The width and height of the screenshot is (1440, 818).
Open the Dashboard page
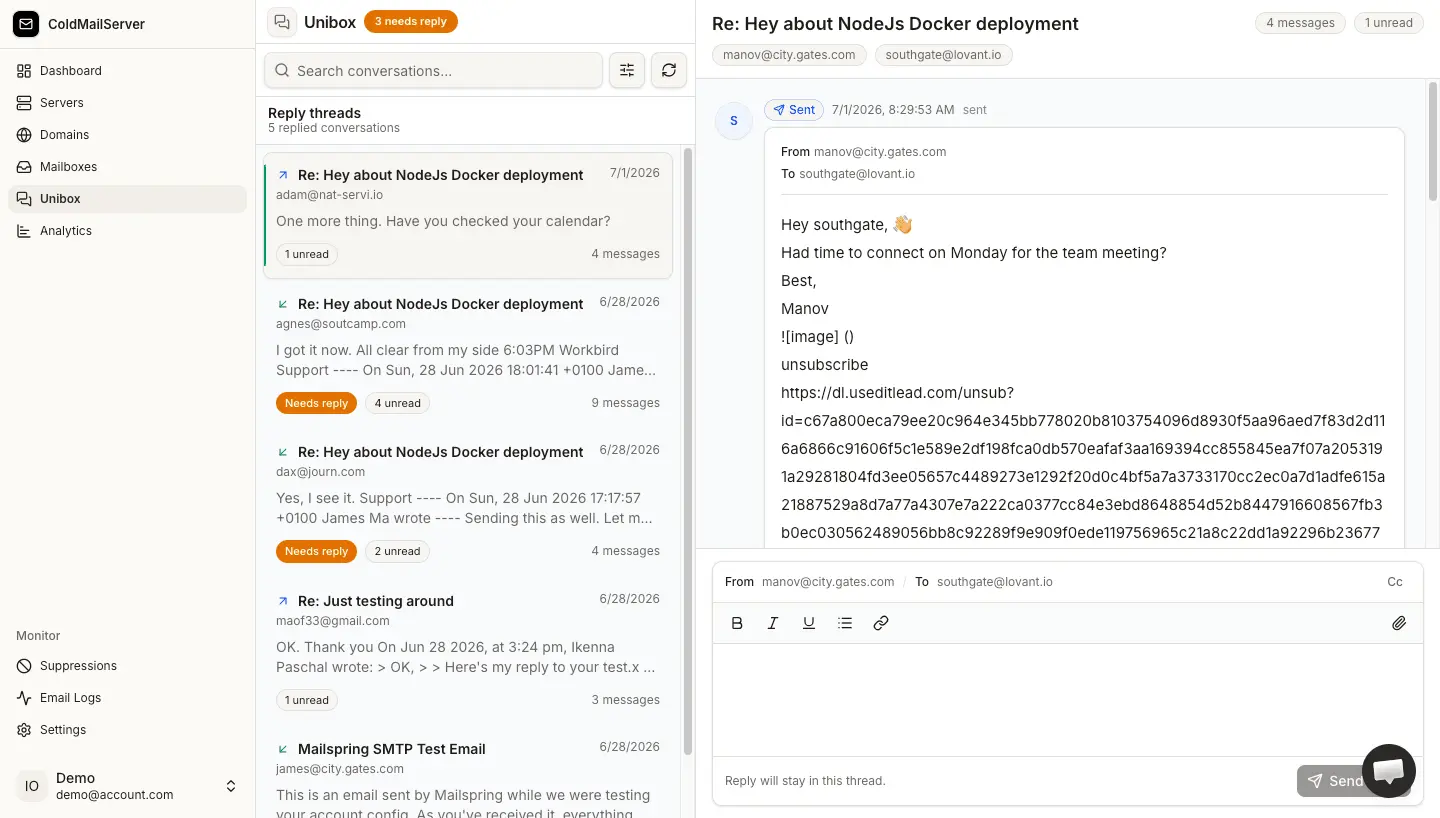(x=127, y=71)
